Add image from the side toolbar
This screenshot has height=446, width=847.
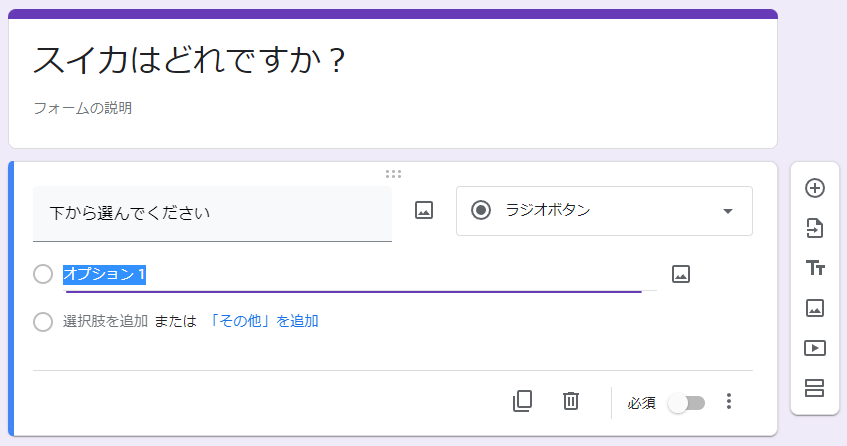pos(815,308)
